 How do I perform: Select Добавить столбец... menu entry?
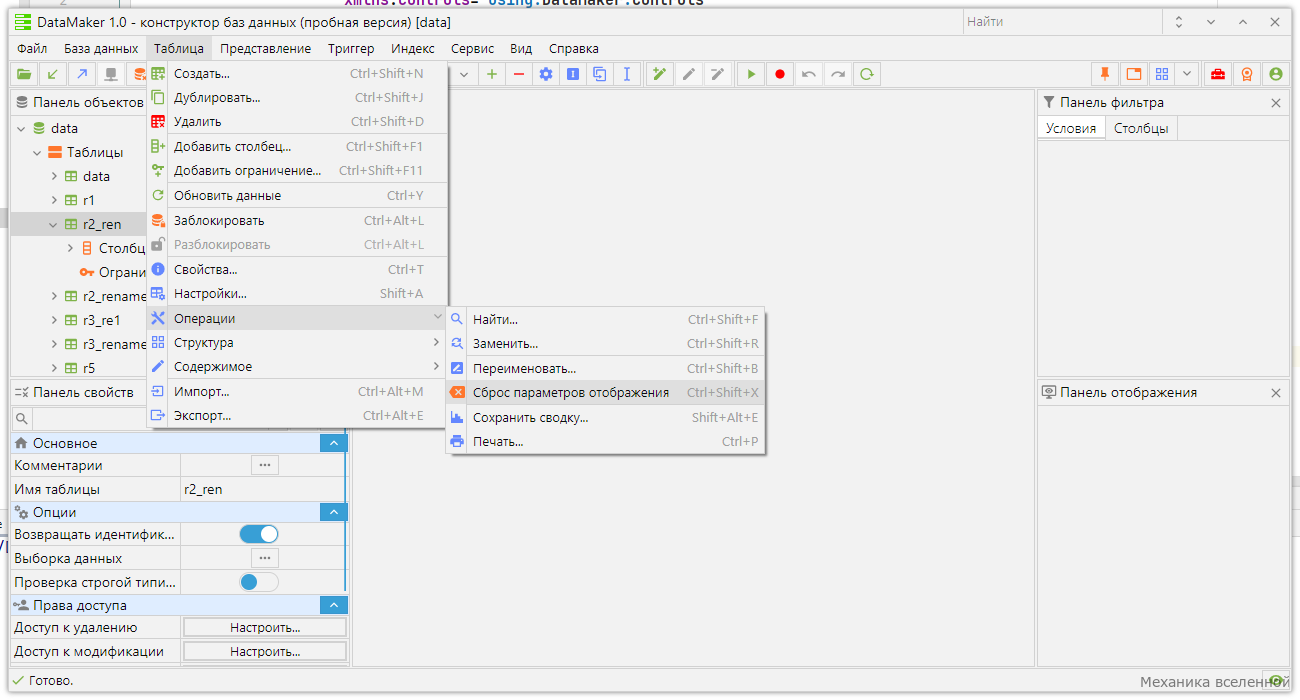(x=297, y=146)
